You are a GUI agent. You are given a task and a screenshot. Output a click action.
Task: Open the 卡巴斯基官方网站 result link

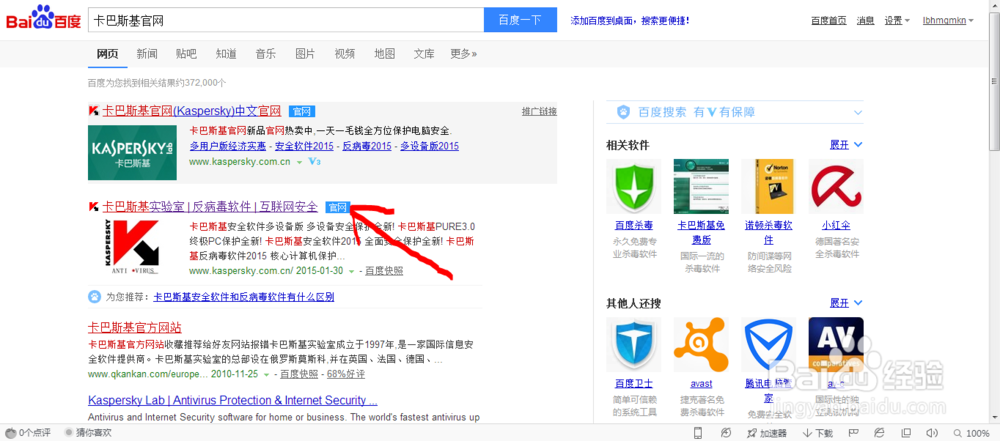pyautogui.click(x=135, y=328)
